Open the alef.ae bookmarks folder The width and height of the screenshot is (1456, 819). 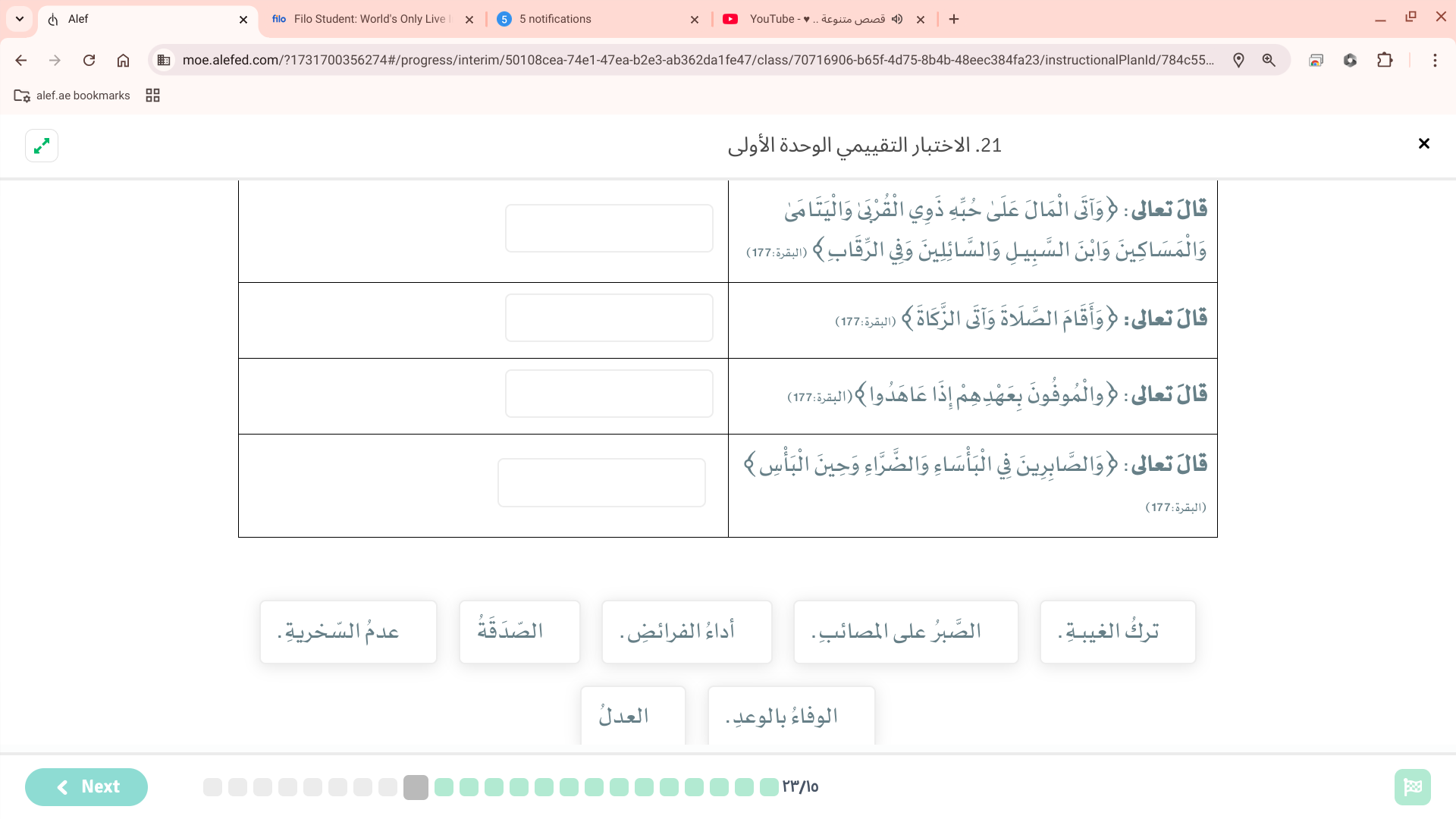tap(73, 96)
